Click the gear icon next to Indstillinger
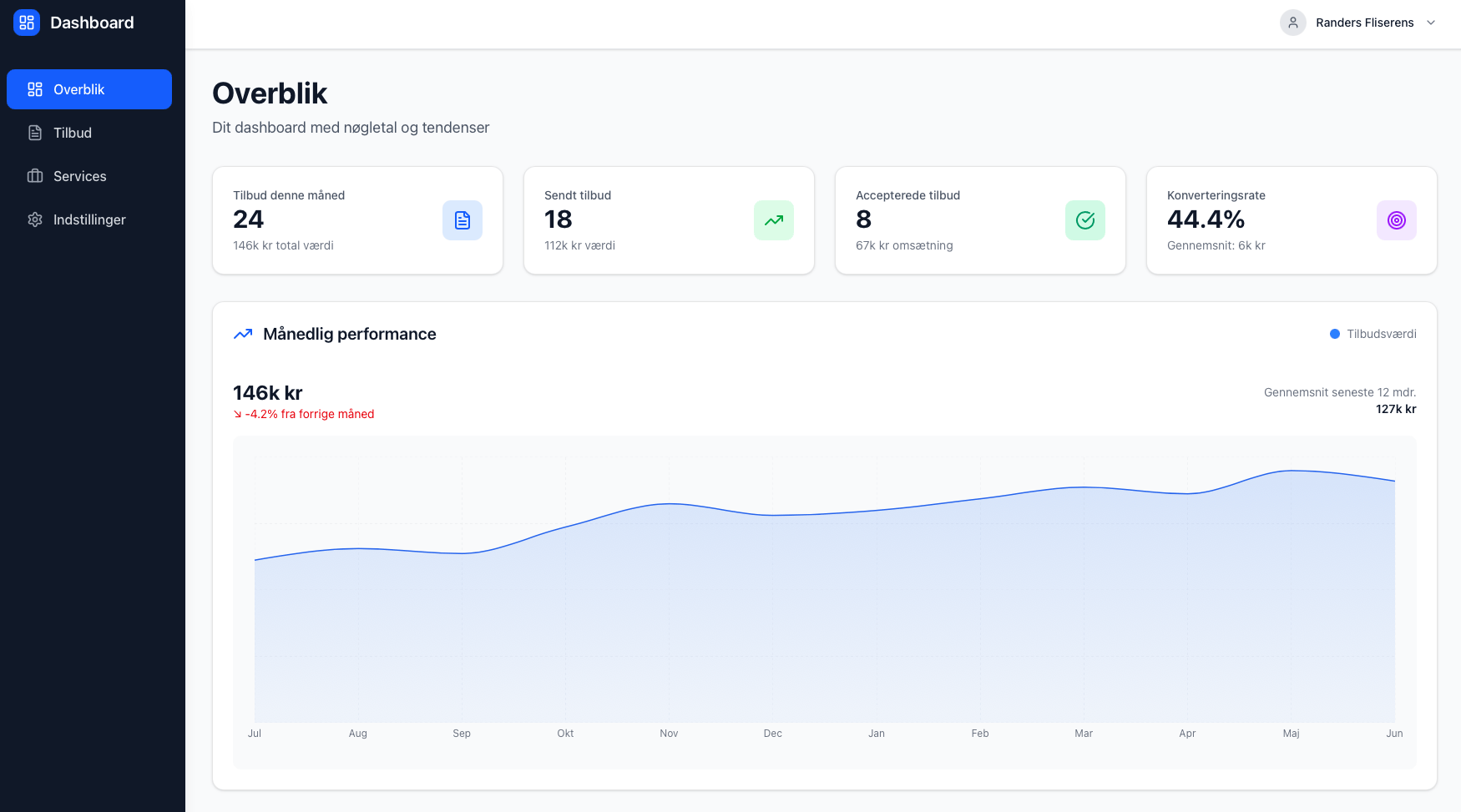The height and width of the screenshot is (812, 1461). point(35,219)
